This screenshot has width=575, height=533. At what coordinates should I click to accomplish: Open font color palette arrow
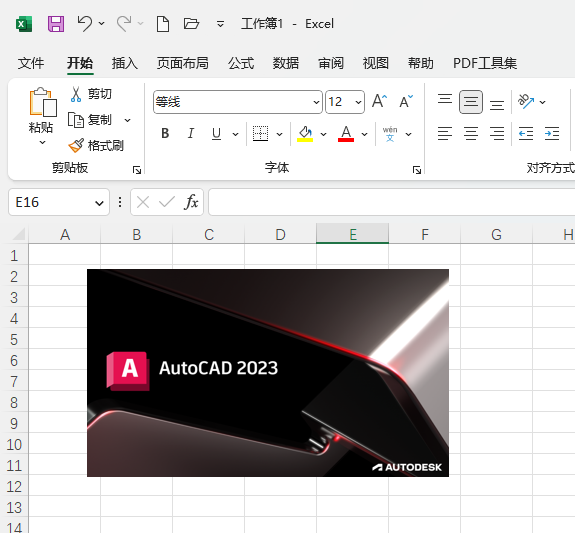pos(365,134)
